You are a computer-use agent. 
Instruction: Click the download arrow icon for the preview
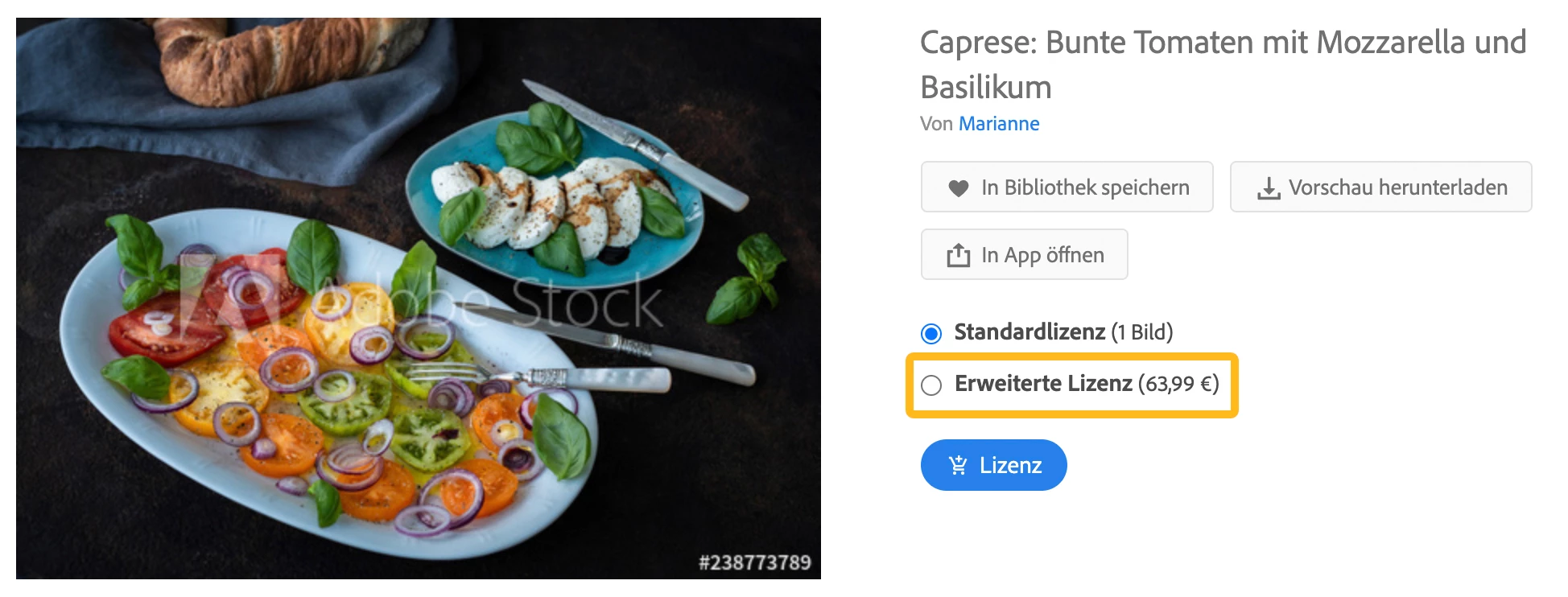click(1269, 188)
